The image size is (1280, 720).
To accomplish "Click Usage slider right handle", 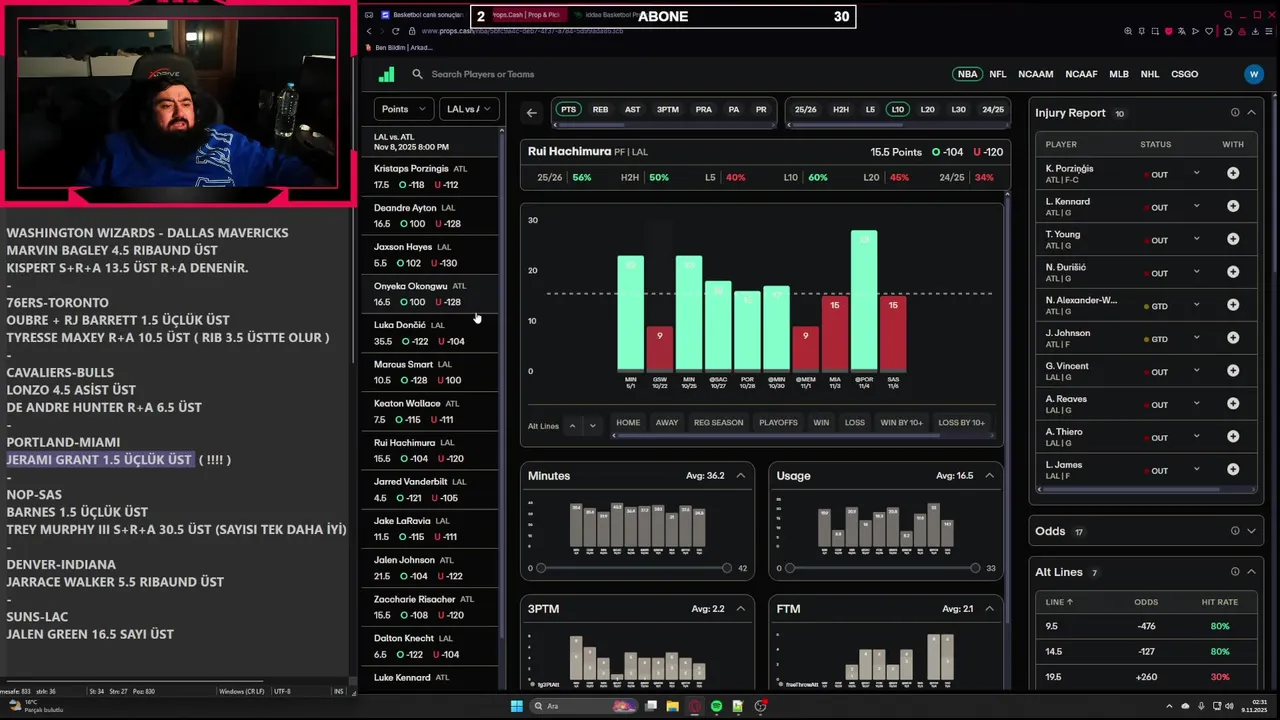I will pos(975,568).
